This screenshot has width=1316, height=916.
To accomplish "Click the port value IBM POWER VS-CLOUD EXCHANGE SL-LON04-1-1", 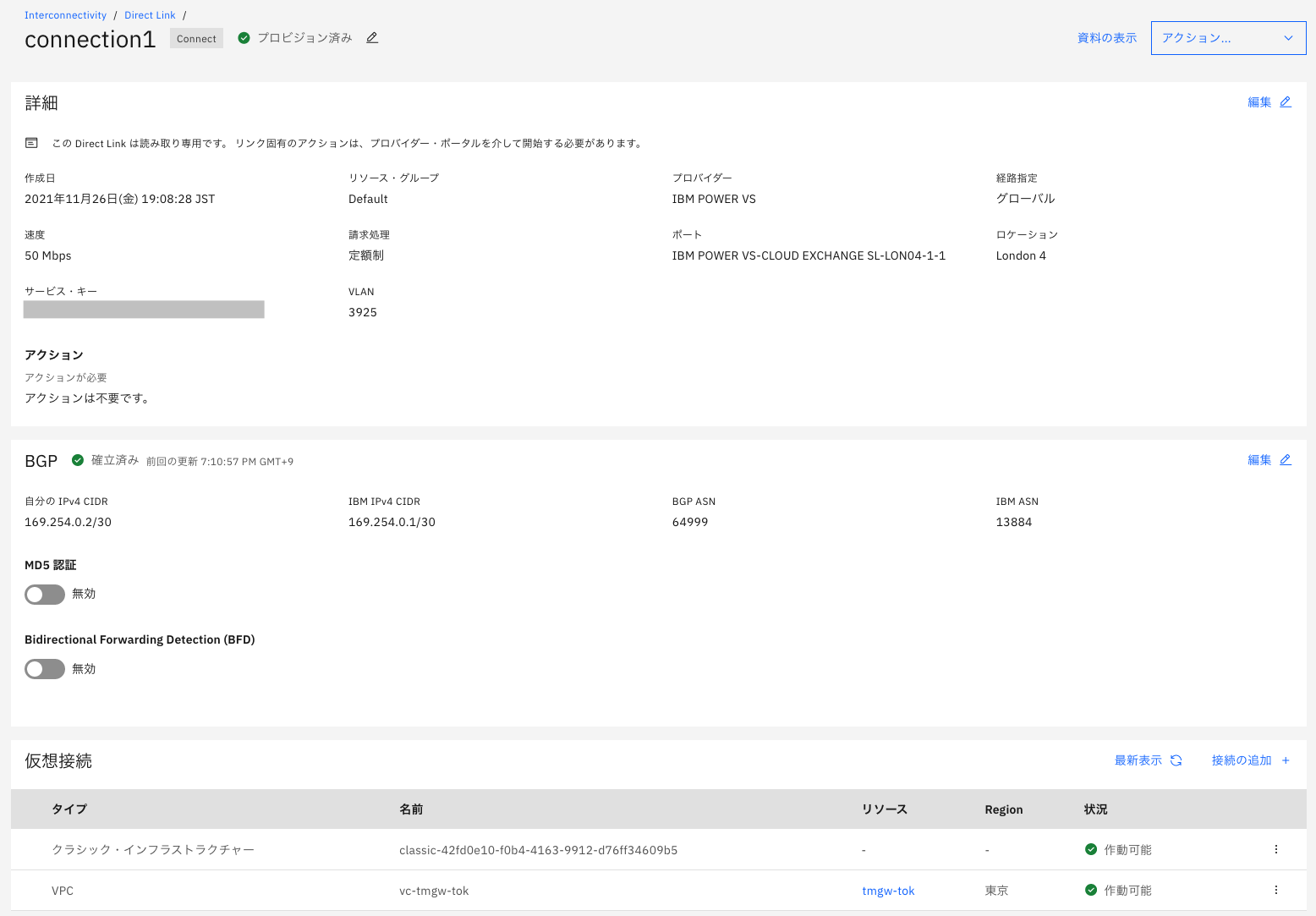I will [x=809, y=255].
